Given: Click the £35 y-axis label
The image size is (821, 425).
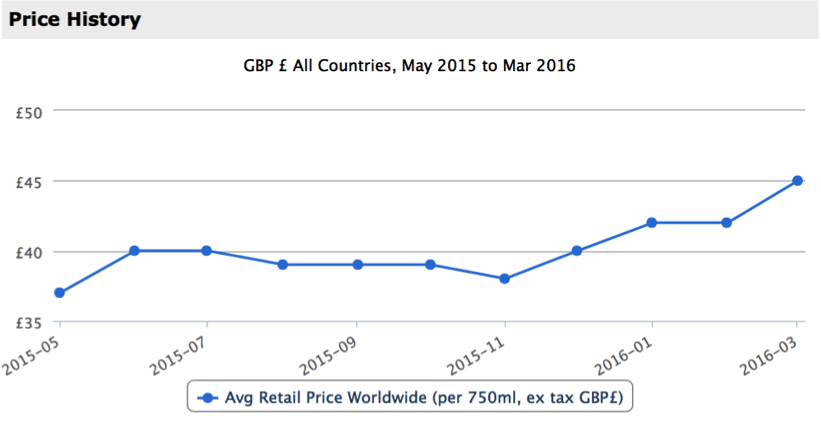Looking at the screenshot, I should click(x=28, y=322).
